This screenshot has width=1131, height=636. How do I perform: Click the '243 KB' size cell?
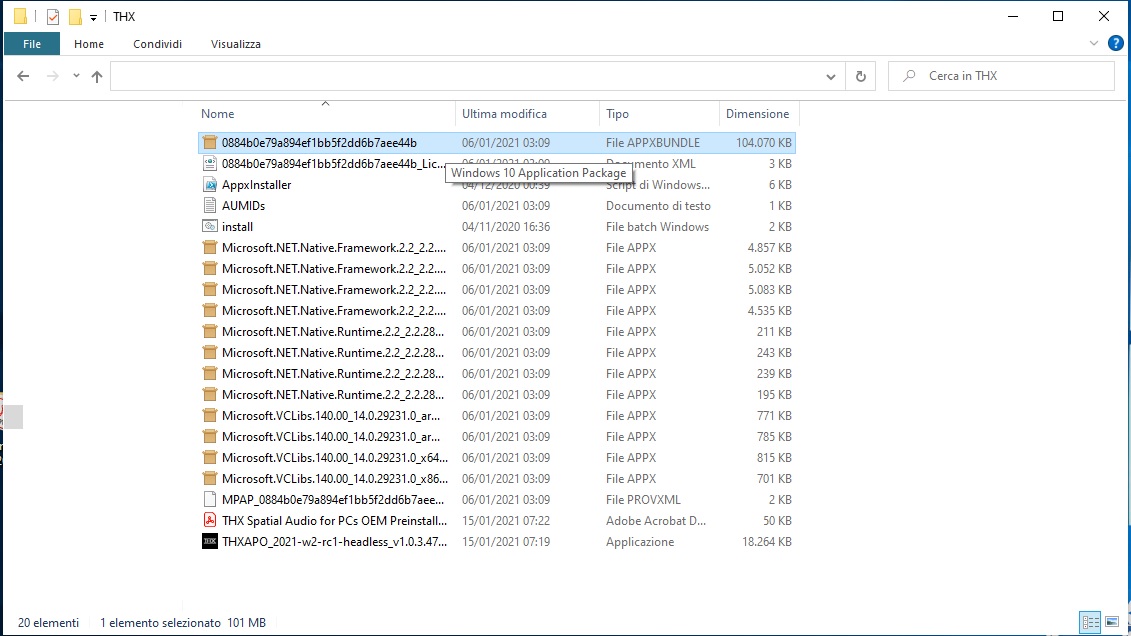[775, 352]
